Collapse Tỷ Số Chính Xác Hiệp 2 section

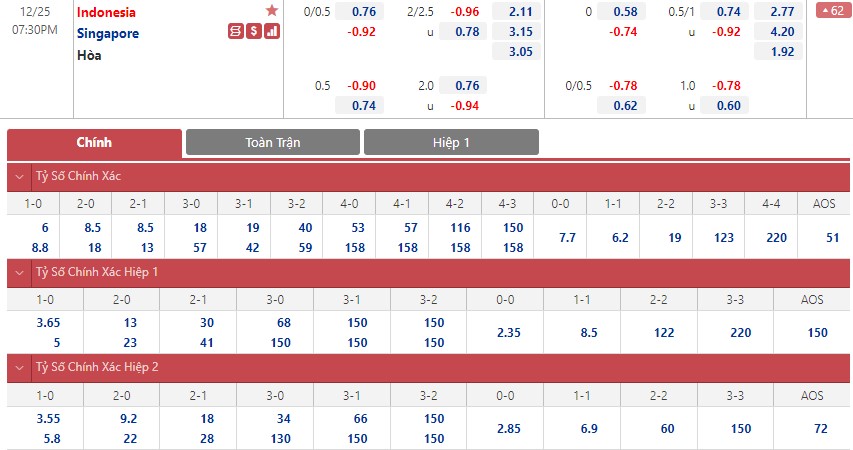[20, 367]
